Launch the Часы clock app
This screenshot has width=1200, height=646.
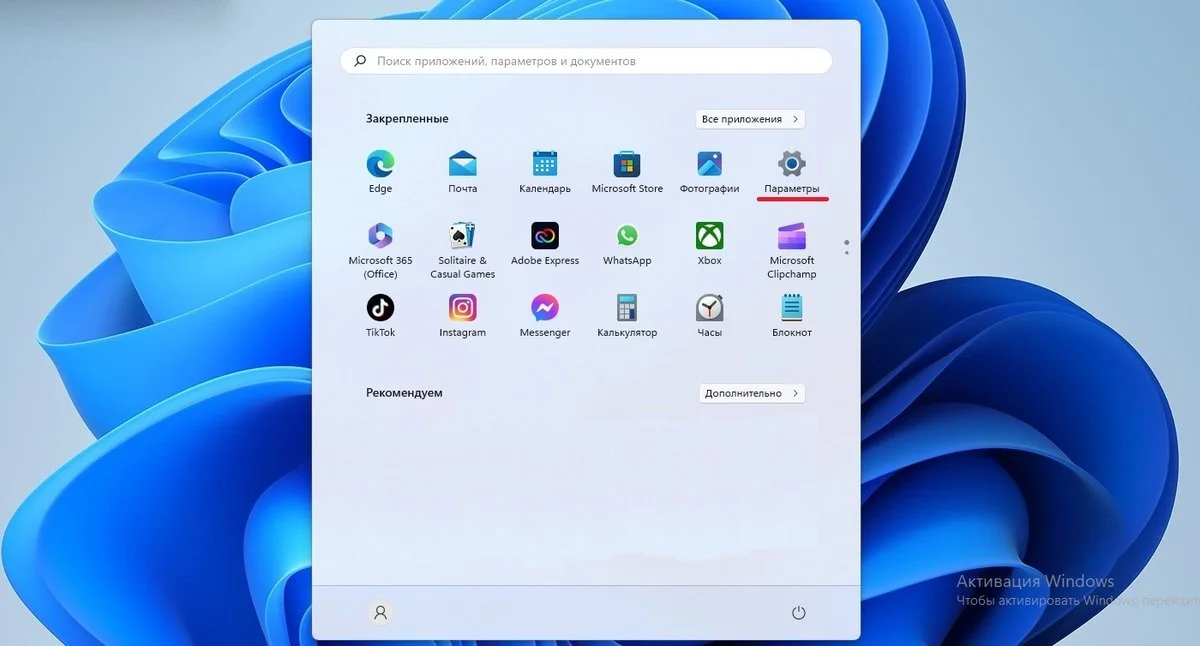[709, 315]
